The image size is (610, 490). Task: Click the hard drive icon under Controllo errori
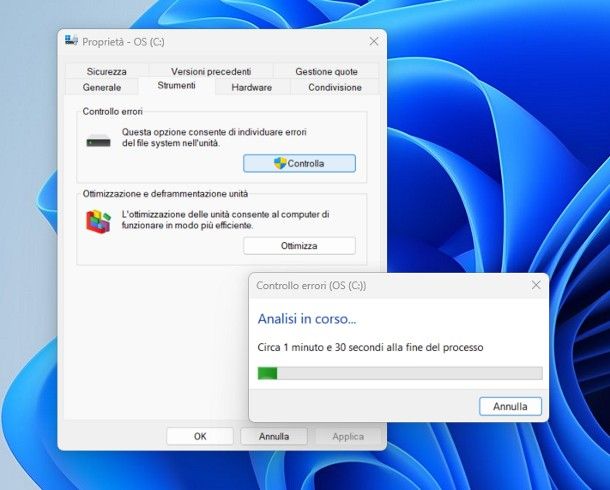click(x=98, y=141)
